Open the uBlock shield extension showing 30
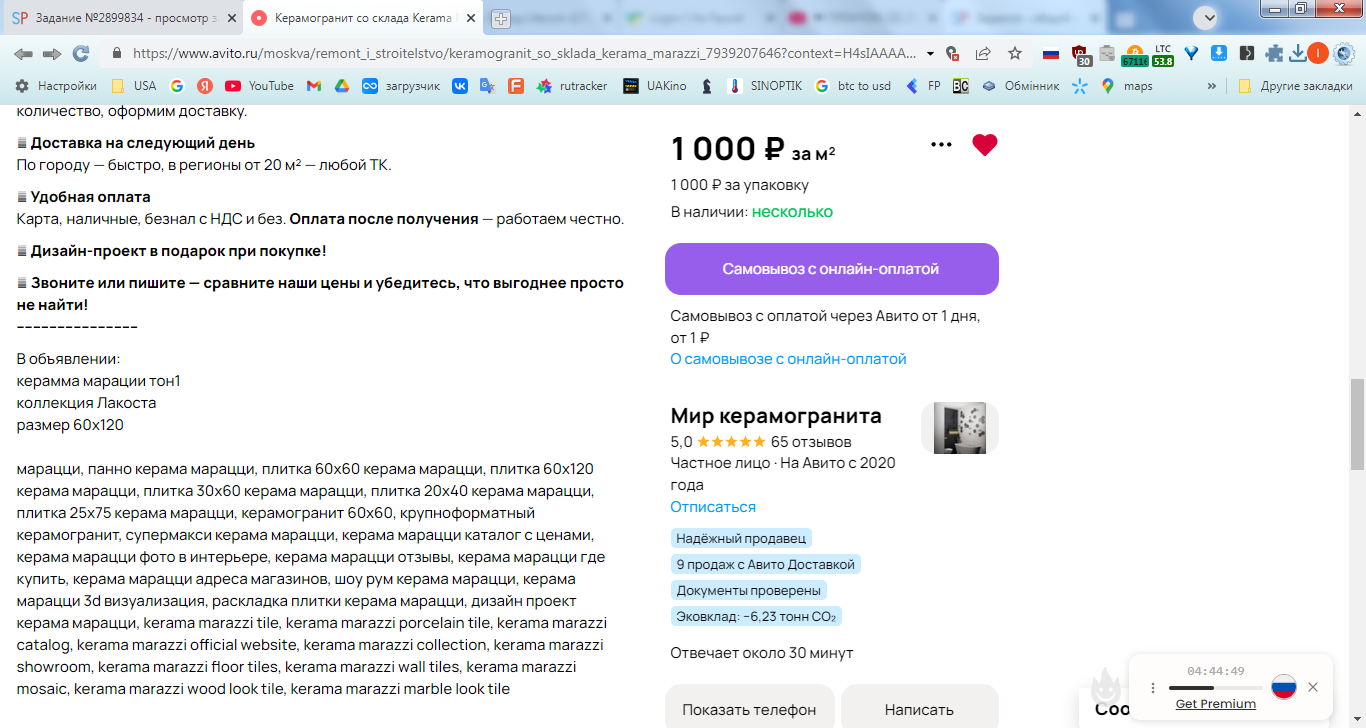1366x728 pixels. (x=1080, y=54)
